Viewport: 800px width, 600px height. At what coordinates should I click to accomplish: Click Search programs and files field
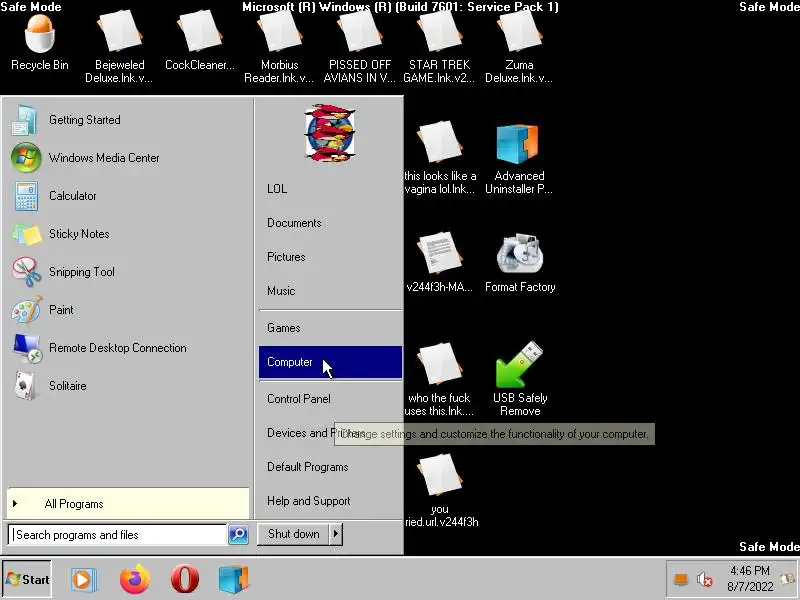(x=117, y=535)
